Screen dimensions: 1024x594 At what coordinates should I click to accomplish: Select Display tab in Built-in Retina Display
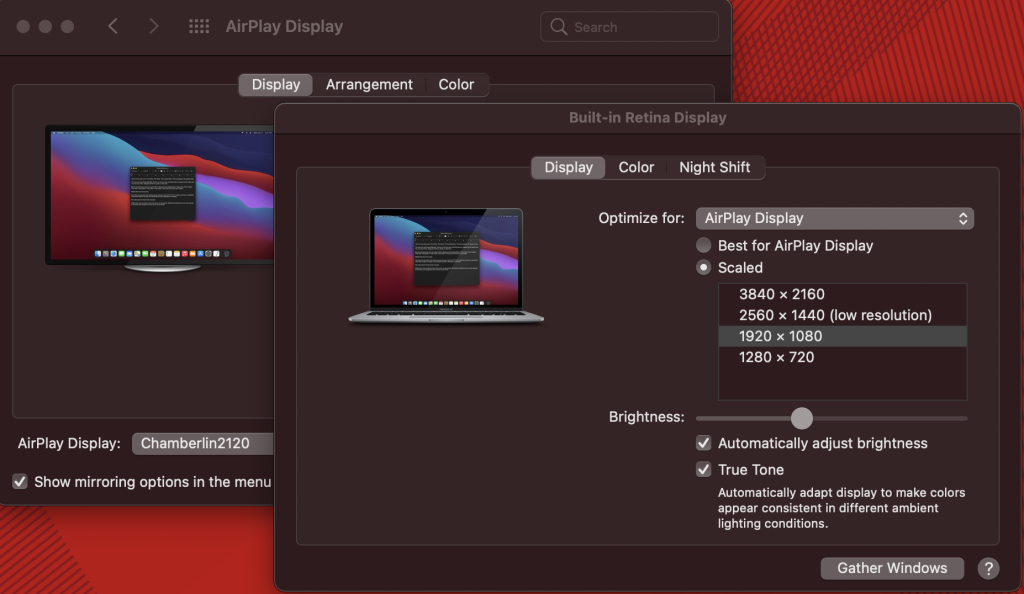(x=568, y=167)
